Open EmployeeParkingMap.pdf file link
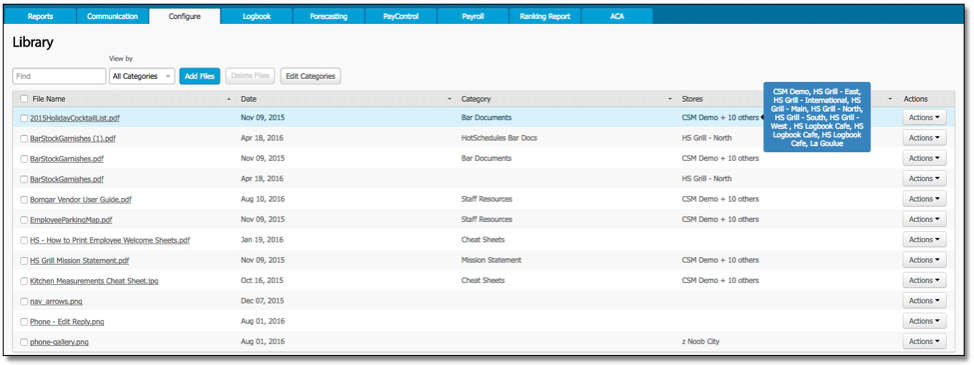Screen dimensions: 974x365 pos(71,220)
